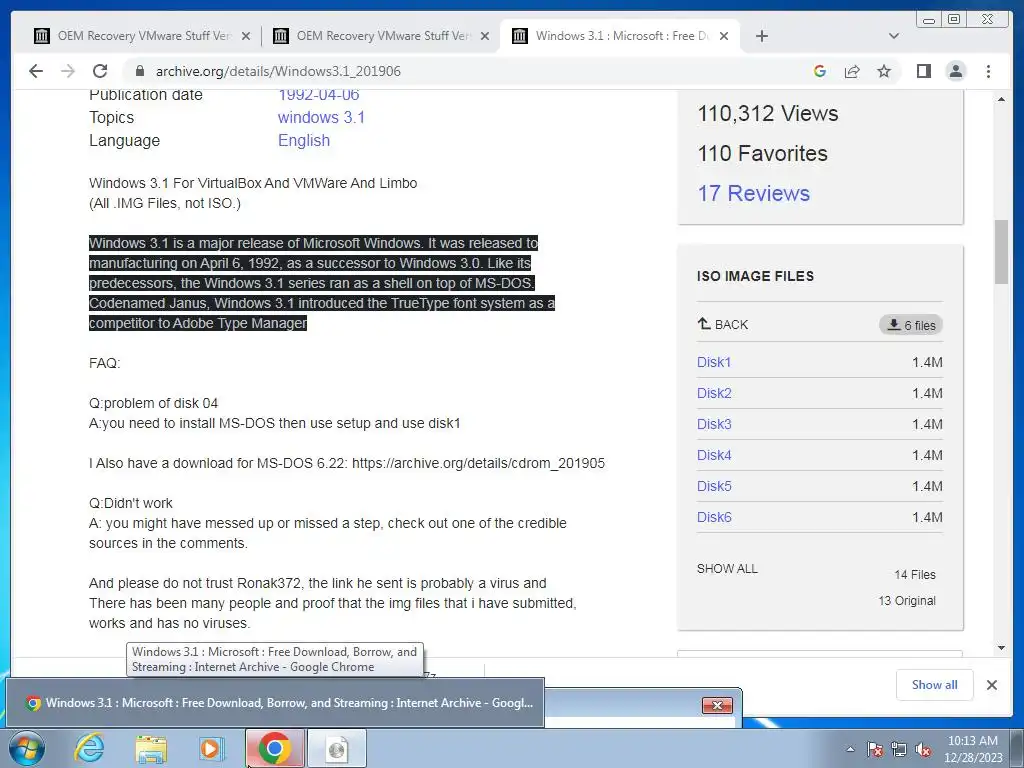
Task: Launch Internet Explorer from the taskbar
Action: [89, 748]
